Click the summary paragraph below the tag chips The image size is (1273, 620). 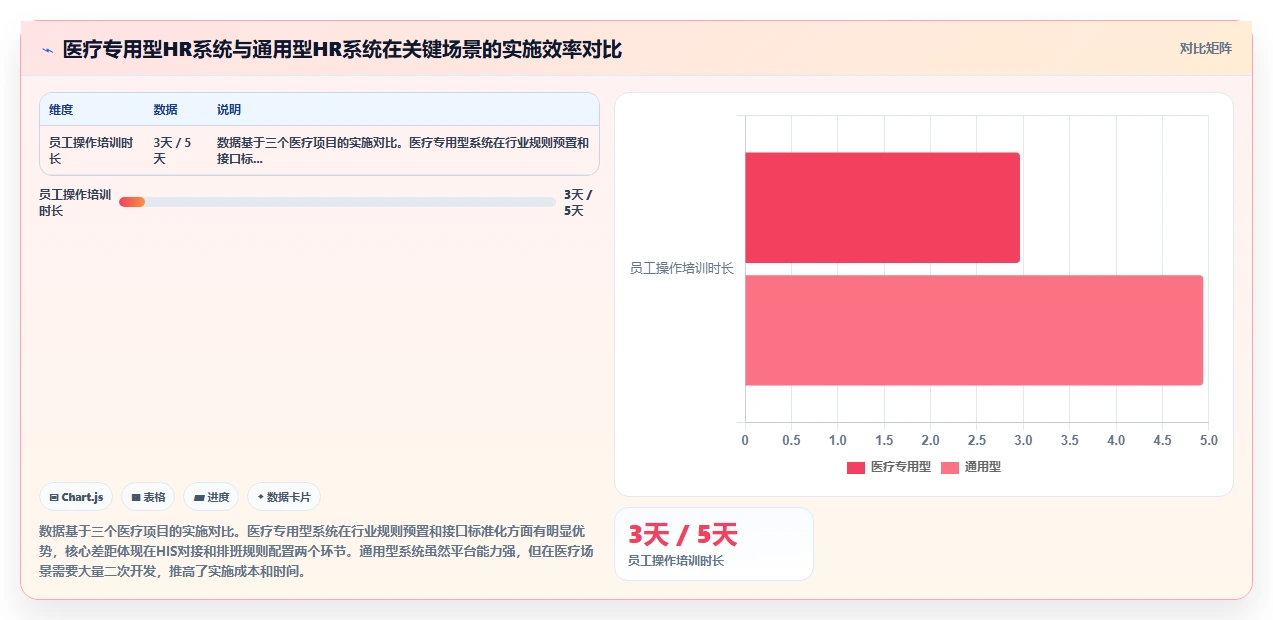[x=315, y=551]
